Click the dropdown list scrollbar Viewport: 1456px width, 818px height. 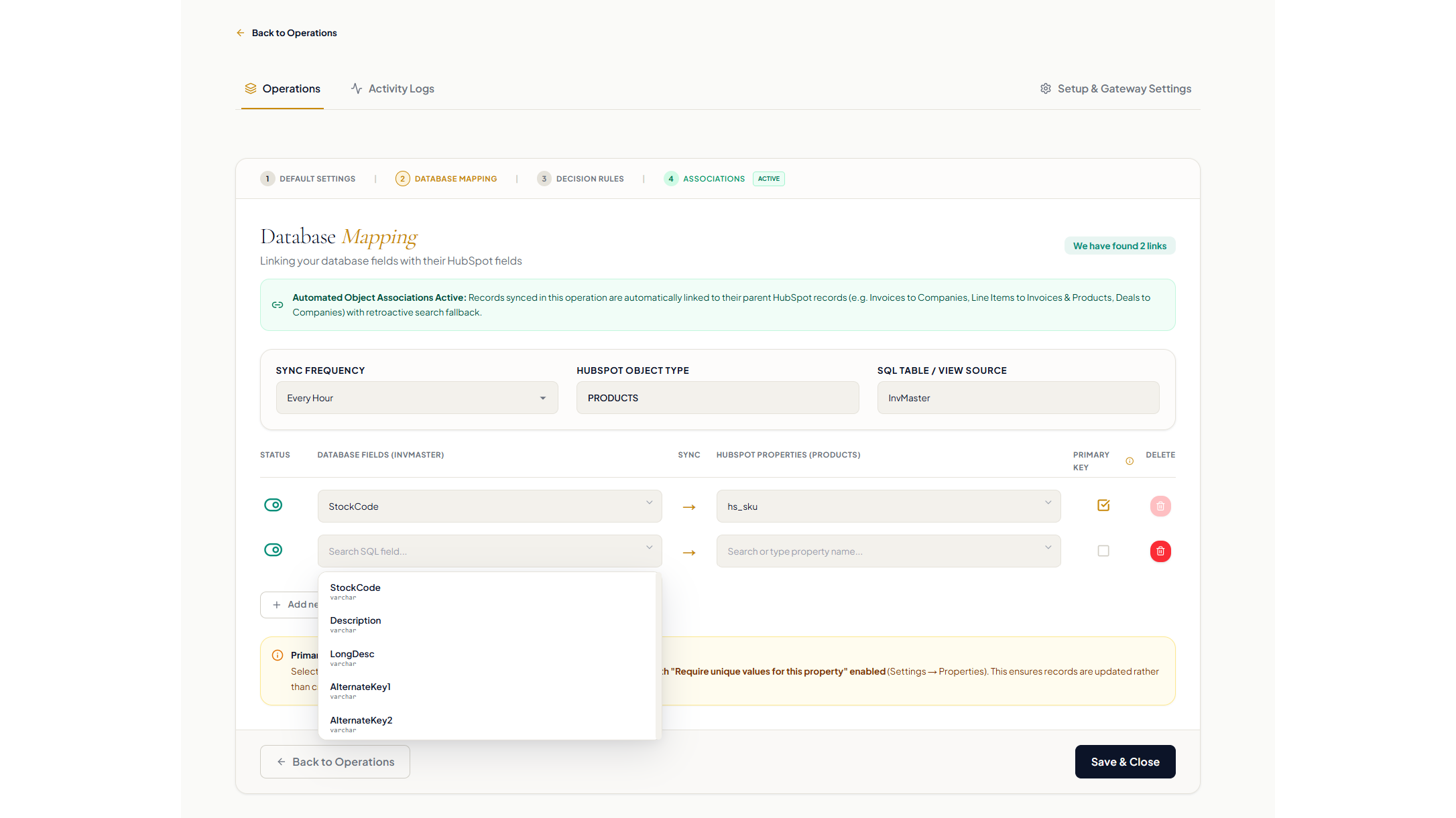click(x=658, y=656)
